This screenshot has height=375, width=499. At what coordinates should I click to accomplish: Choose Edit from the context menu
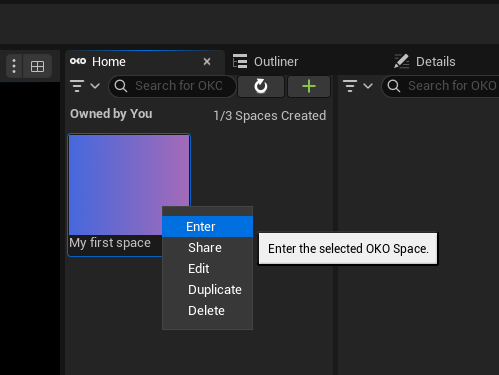pyautogui.click(x=207, y=269)
